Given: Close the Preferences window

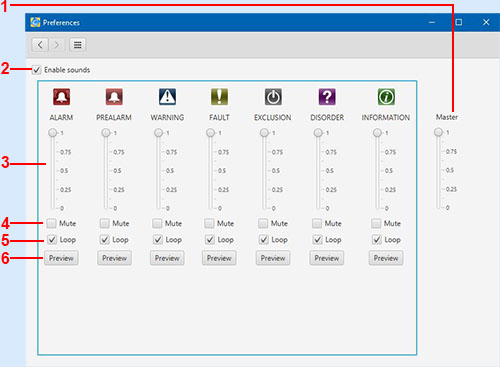Looking at the screenshot, I should 486,22.
